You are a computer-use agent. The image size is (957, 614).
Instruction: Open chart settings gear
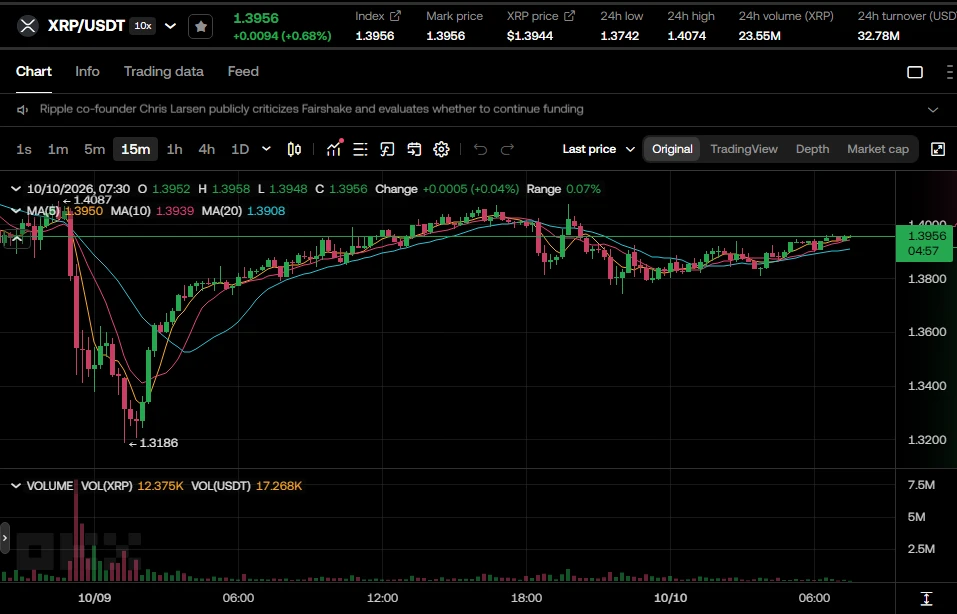pos(441,149)
